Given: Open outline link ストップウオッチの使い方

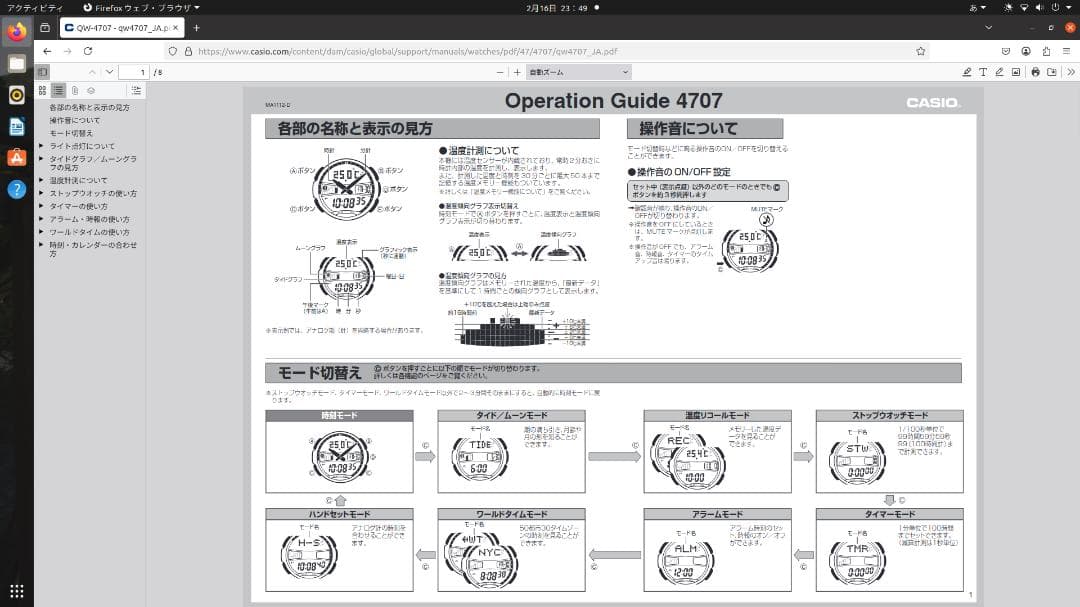Looking at the screenshot, I should (93, 194).
